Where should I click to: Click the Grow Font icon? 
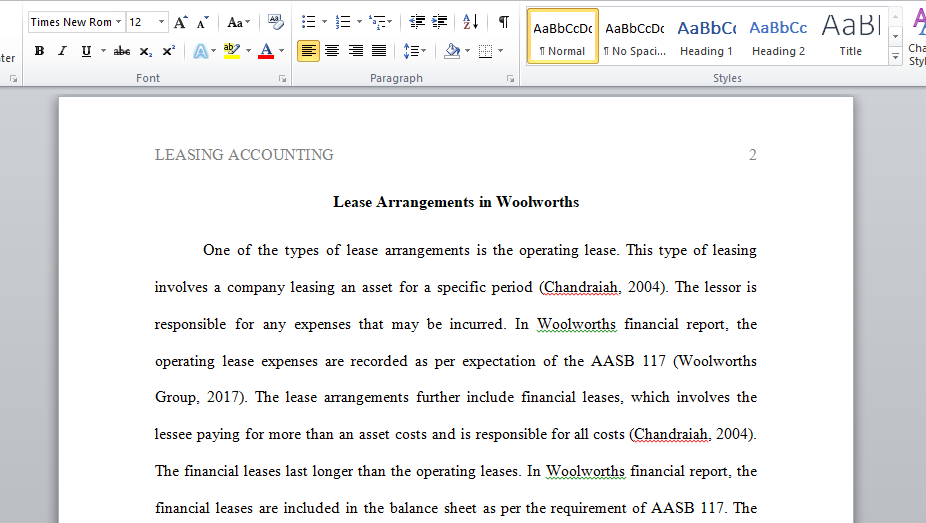click(x=180, y=22)
